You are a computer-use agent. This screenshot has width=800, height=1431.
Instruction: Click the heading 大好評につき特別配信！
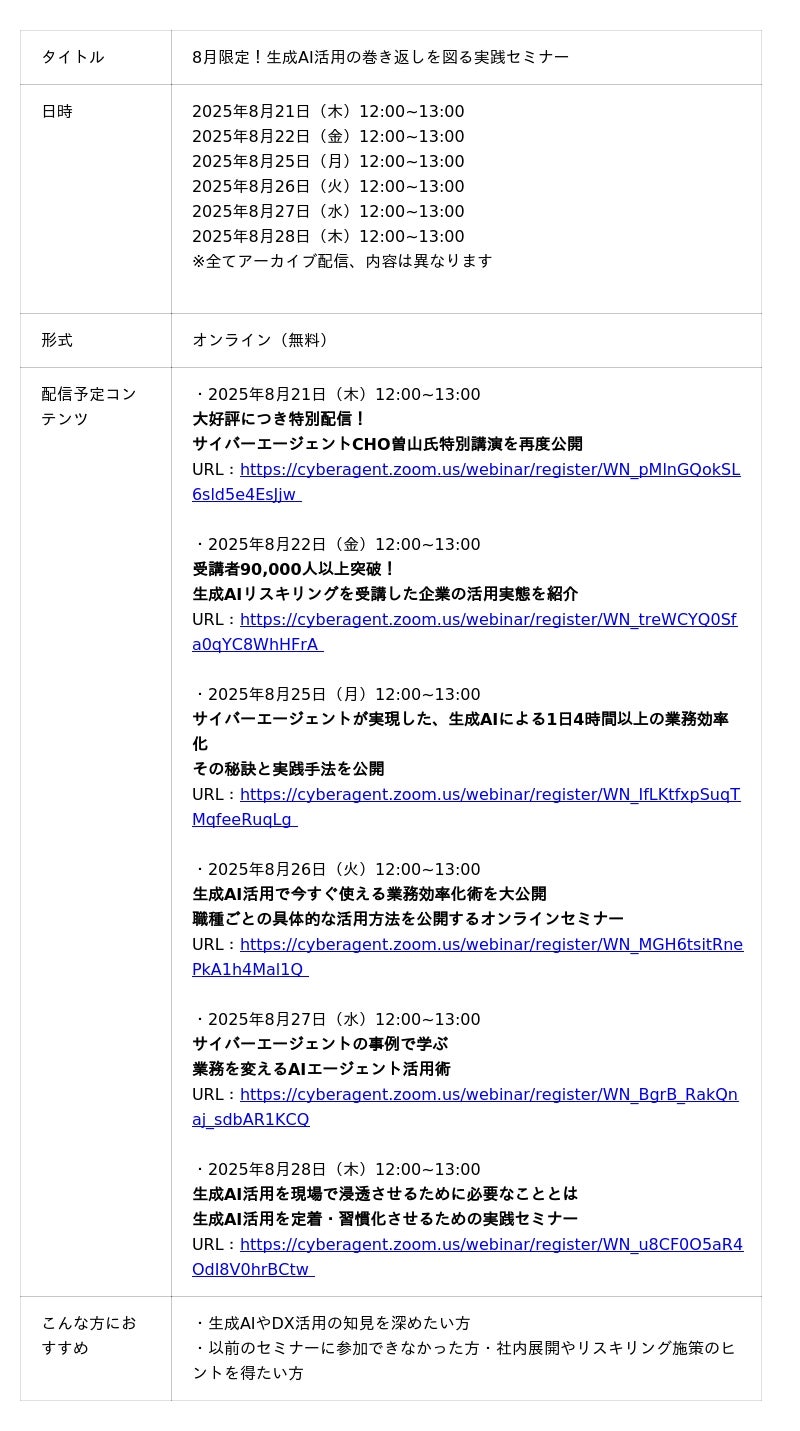pyautogui.click(x=280, y=419)
